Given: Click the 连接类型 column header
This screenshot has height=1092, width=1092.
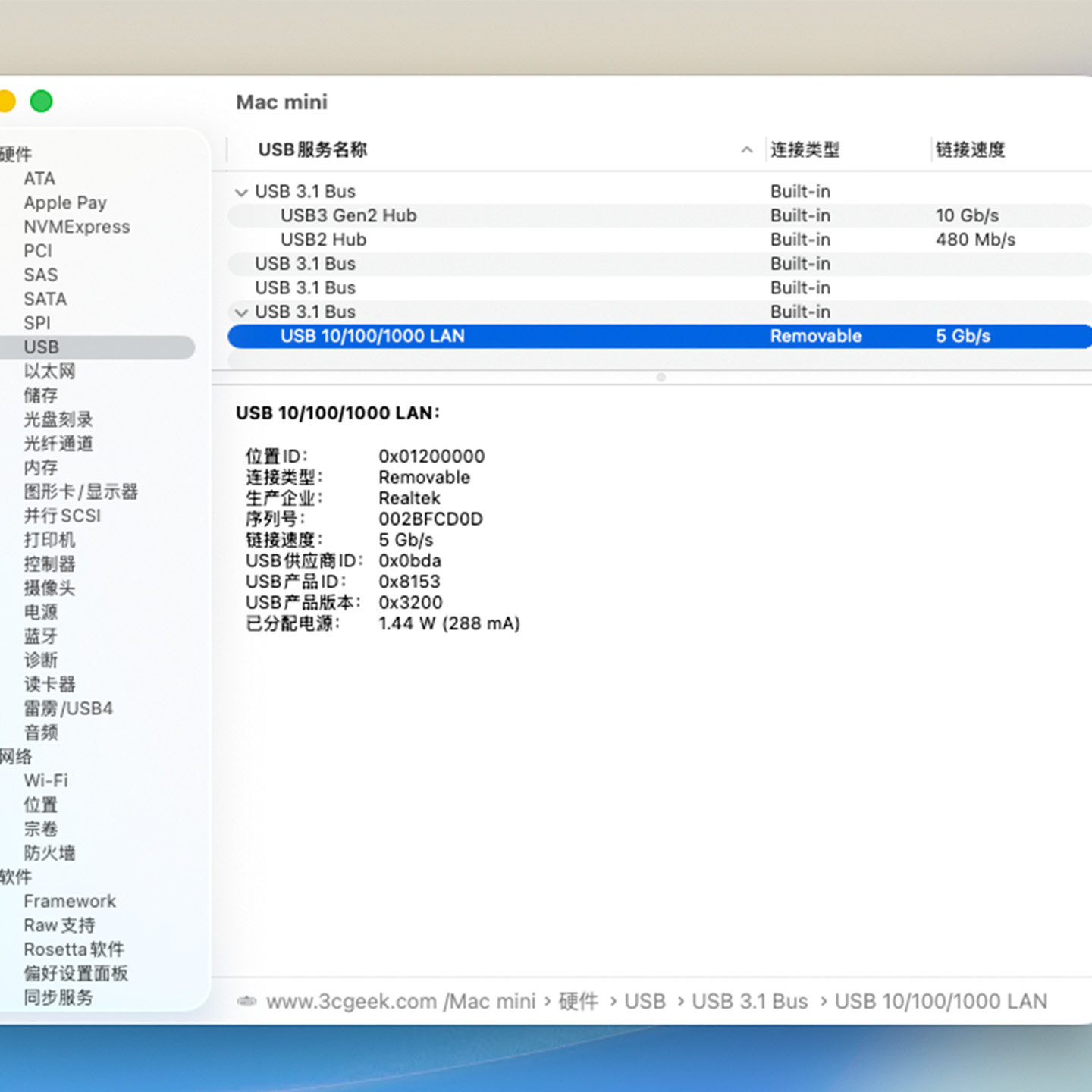Looking at the screenshot, I should [805, 149].
